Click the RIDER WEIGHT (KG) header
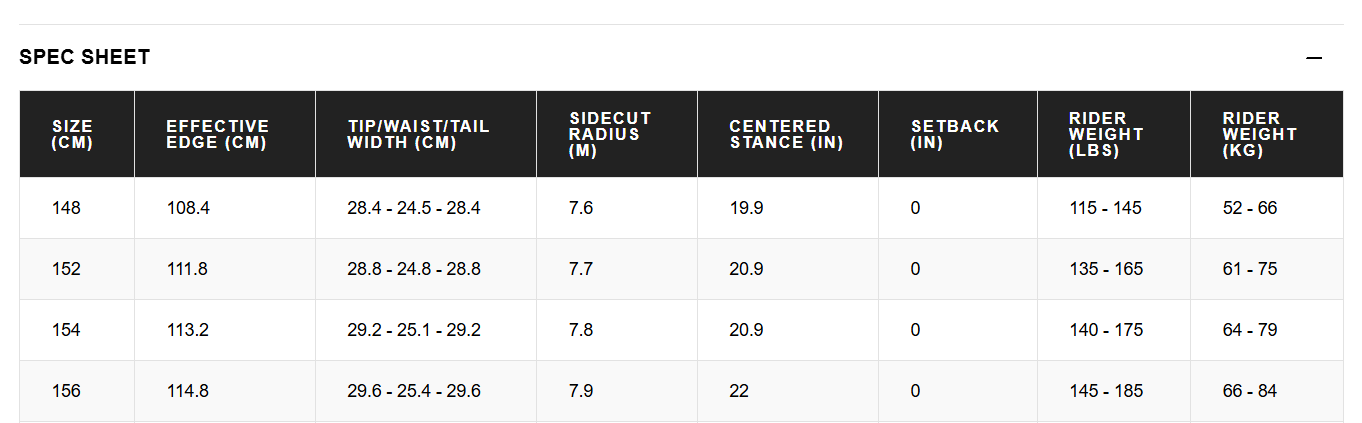The height and width of the screenshot is (423, 1362). 1259,134
